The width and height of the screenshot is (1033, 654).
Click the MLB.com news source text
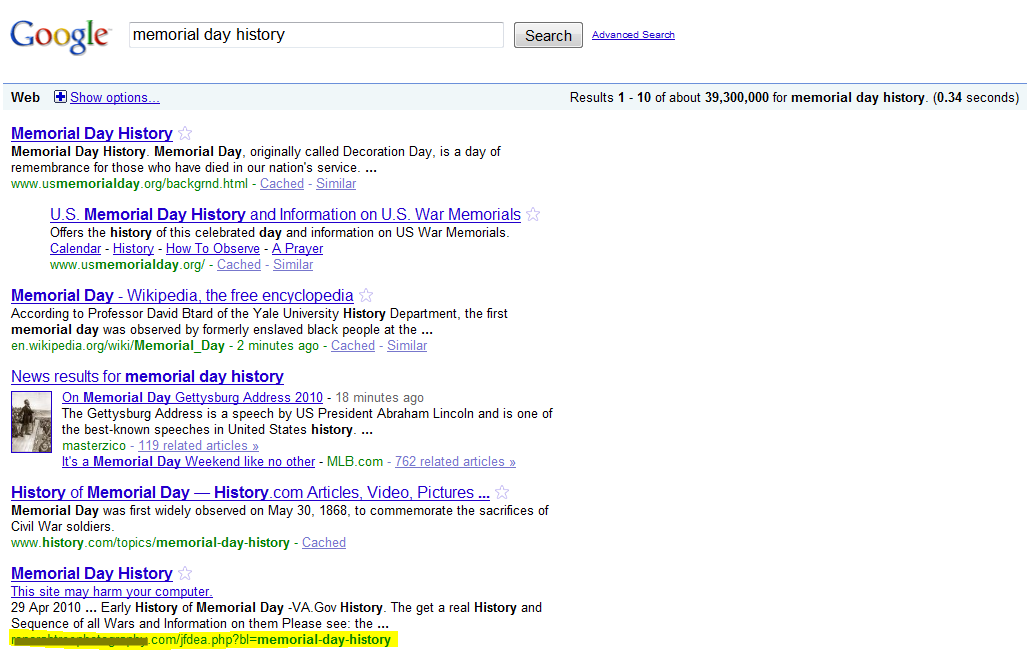(355, 462)
